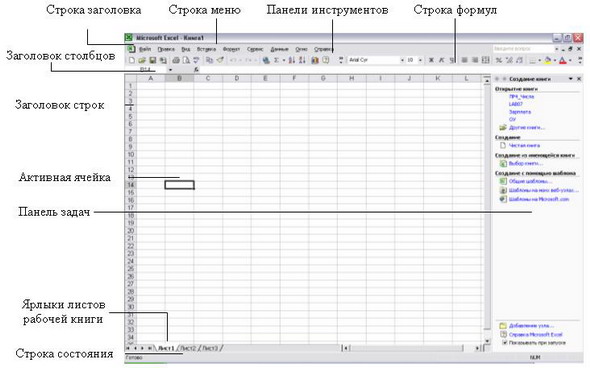Screen dimensions: 590x368
Task: Switch to Лист3 sheet tab
Action: click(x=210, y=348)
